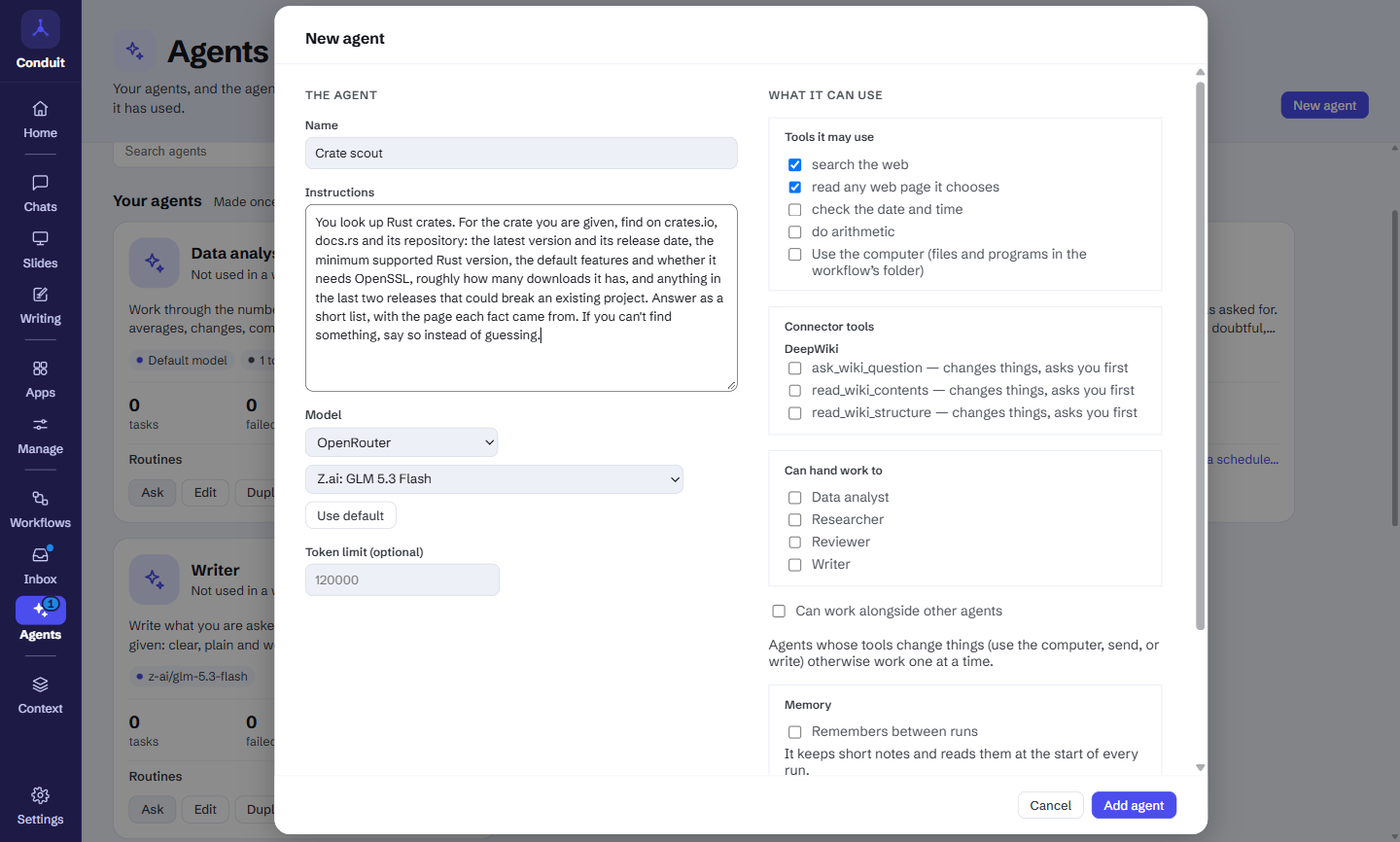Click the 'Use default' model button
This screenshot has width=1400, height=842.
pos(350,515)
